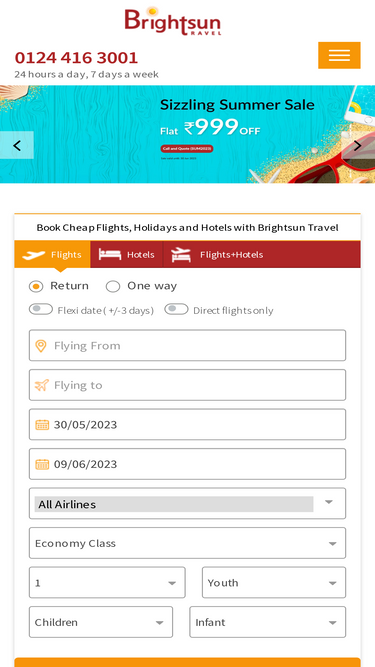Open the Youth passengers dropdown
375x667 pixels.
click(274, 583)
